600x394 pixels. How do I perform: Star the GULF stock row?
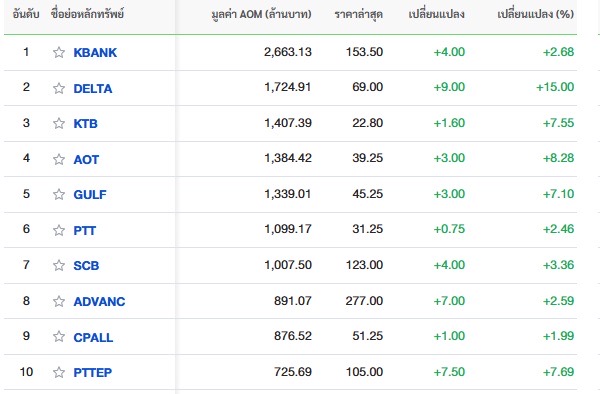pos(59,194)
